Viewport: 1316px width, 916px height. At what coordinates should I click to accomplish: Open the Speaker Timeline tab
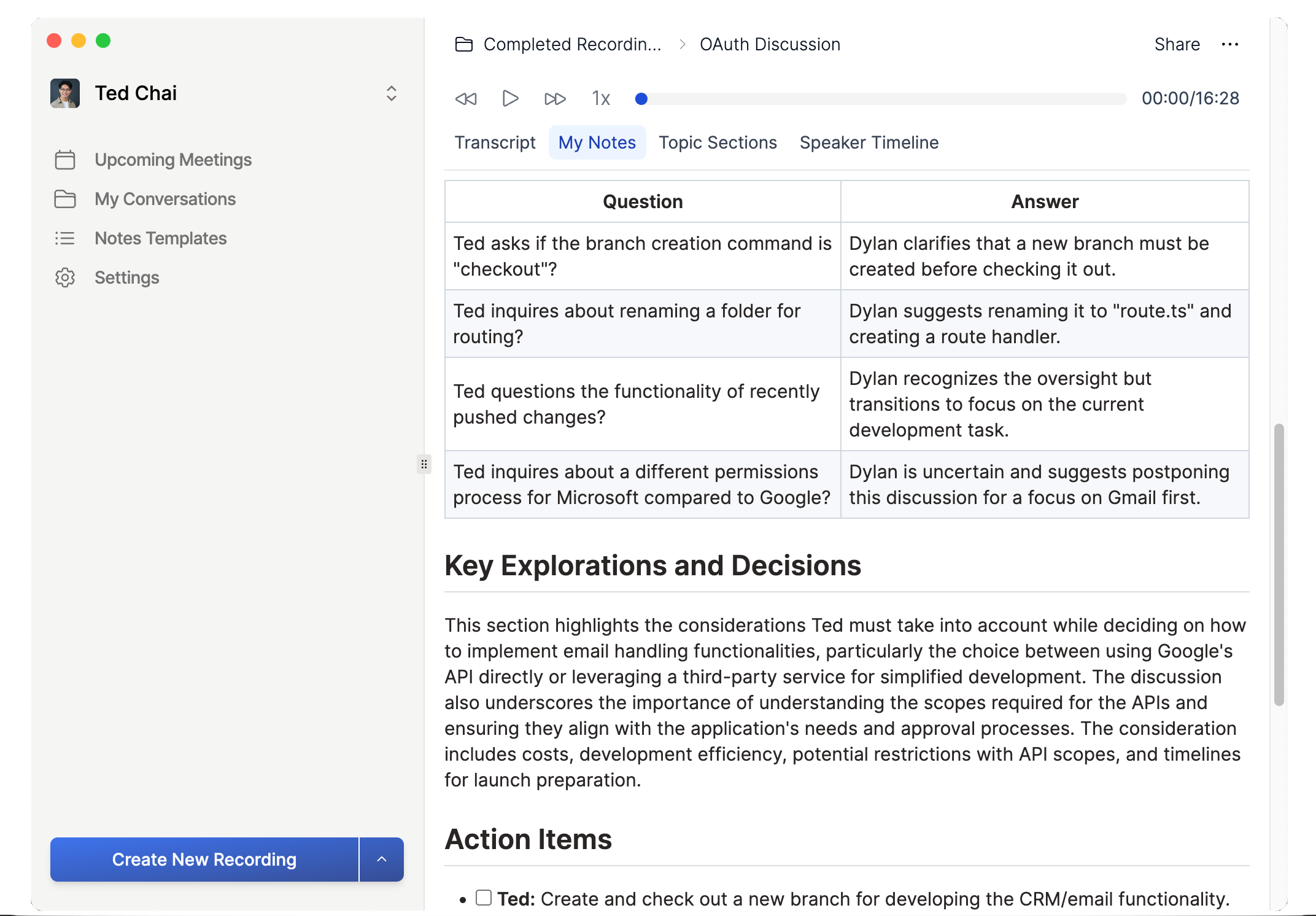coord(869,142)
